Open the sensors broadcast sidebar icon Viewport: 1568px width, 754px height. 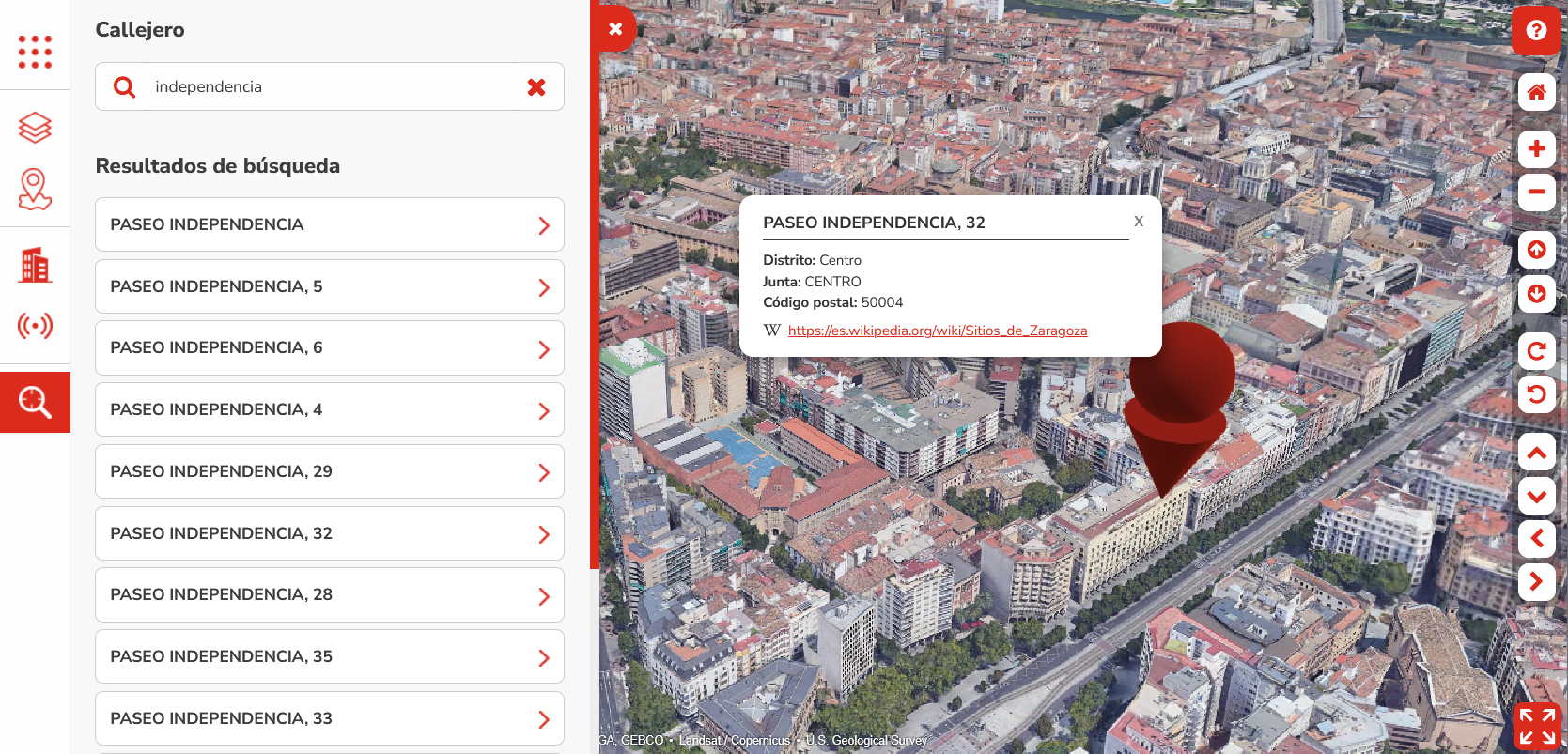click(x=35, y=326)
